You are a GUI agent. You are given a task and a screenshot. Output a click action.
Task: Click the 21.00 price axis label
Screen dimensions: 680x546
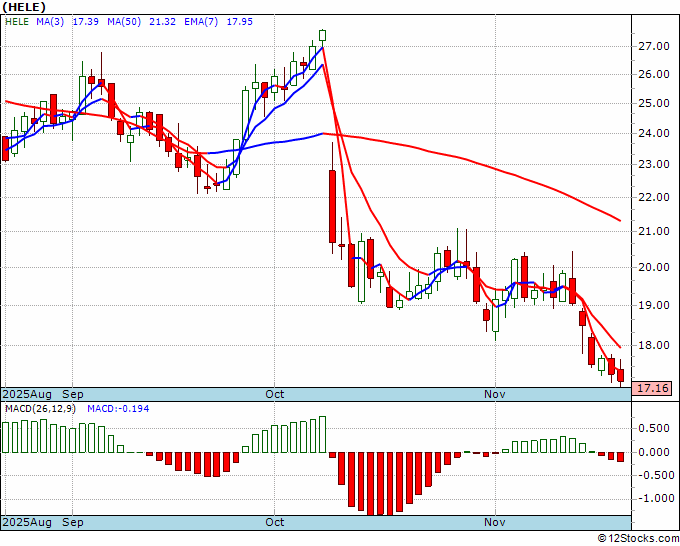[x=654, y=231]
